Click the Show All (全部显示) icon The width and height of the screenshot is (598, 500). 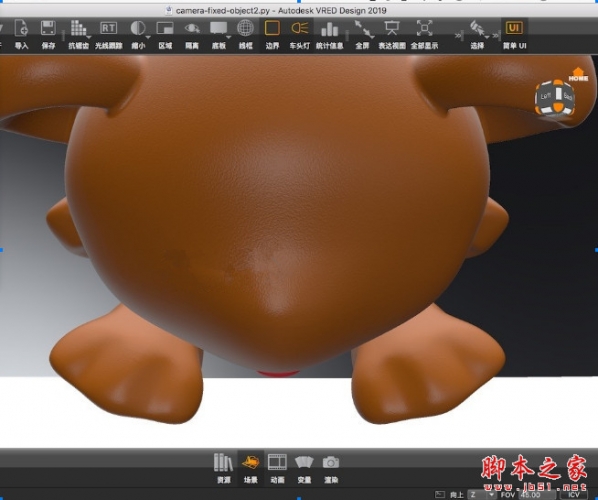click(424, 28)
